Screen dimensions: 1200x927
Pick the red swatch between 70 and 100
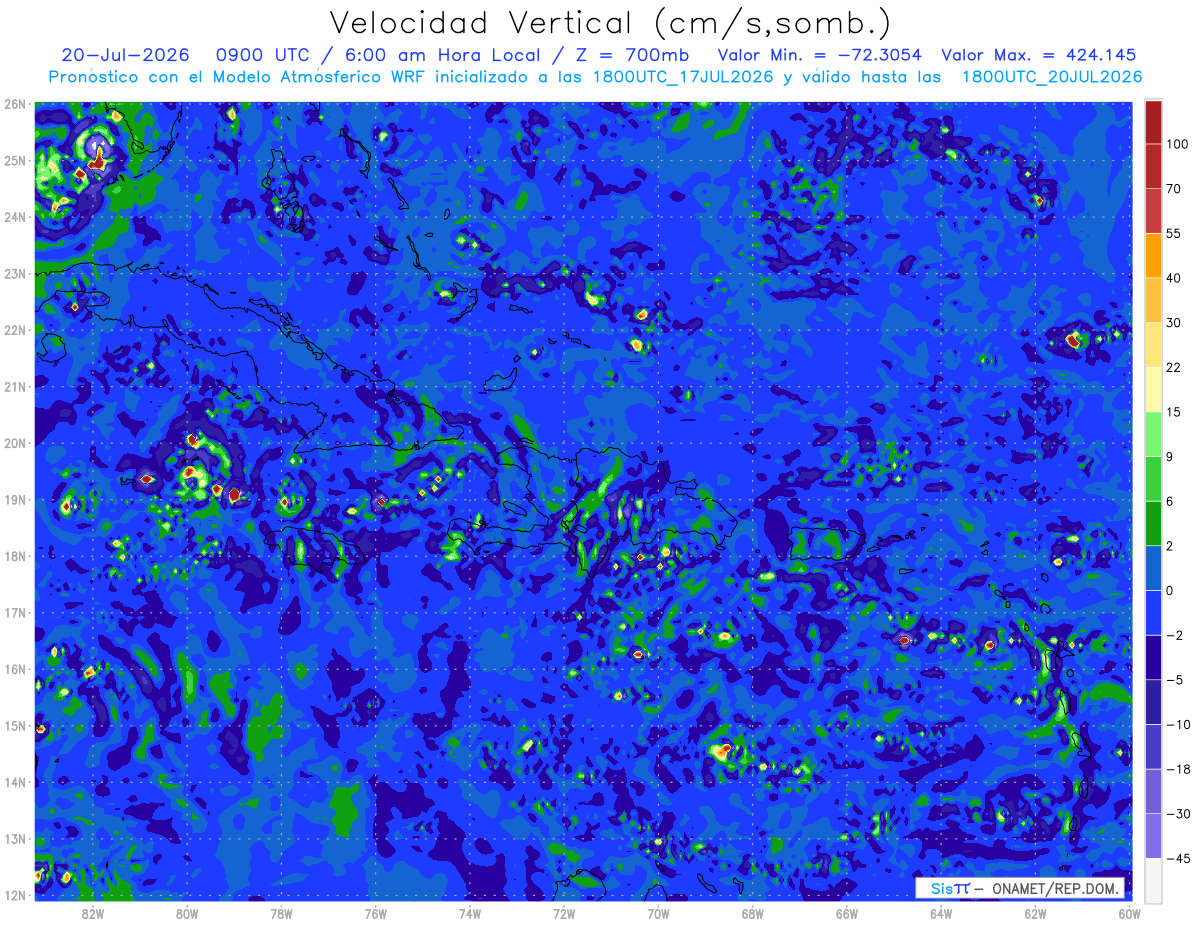point(1153,166)
